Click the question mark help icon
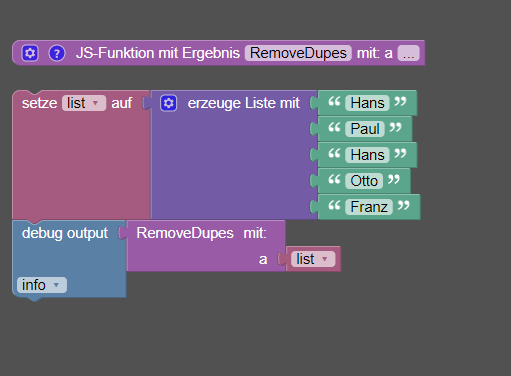 pyautogui.click(x=57, y=53)
